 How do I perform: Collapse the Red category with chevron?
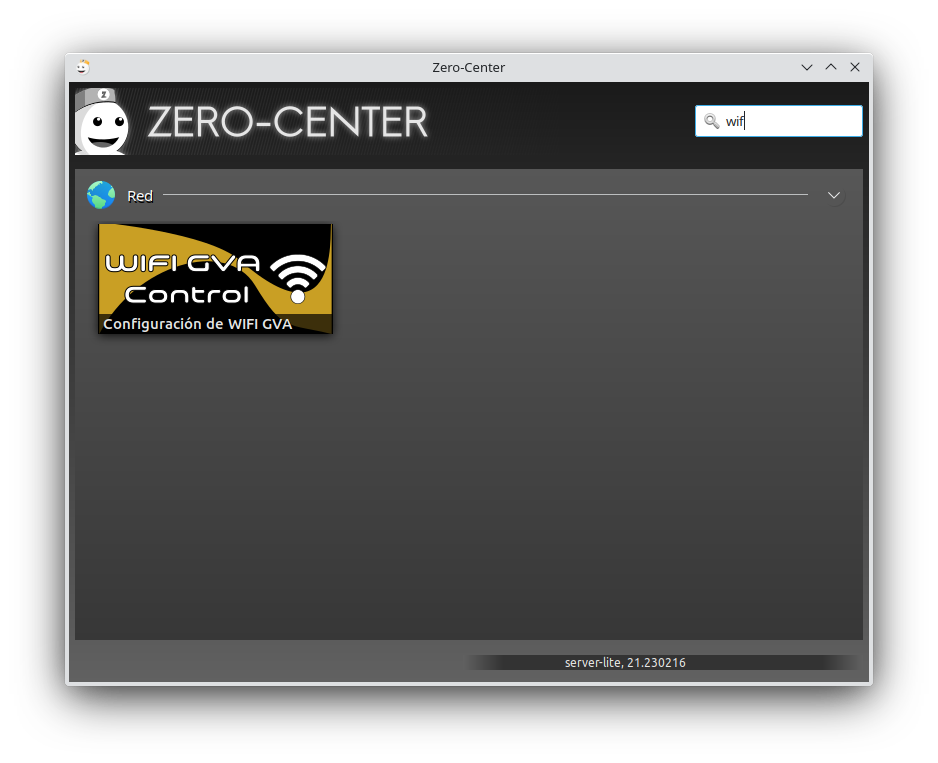pyautogui.click(x=834, y=195)
